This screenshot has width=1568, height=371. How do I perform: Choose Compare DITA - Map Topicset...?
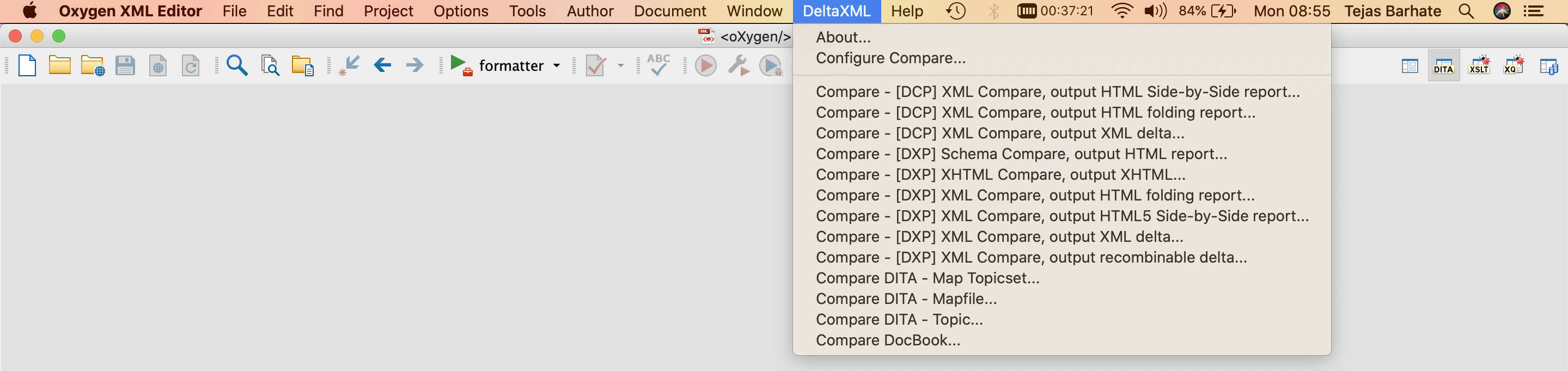point(927,278)
